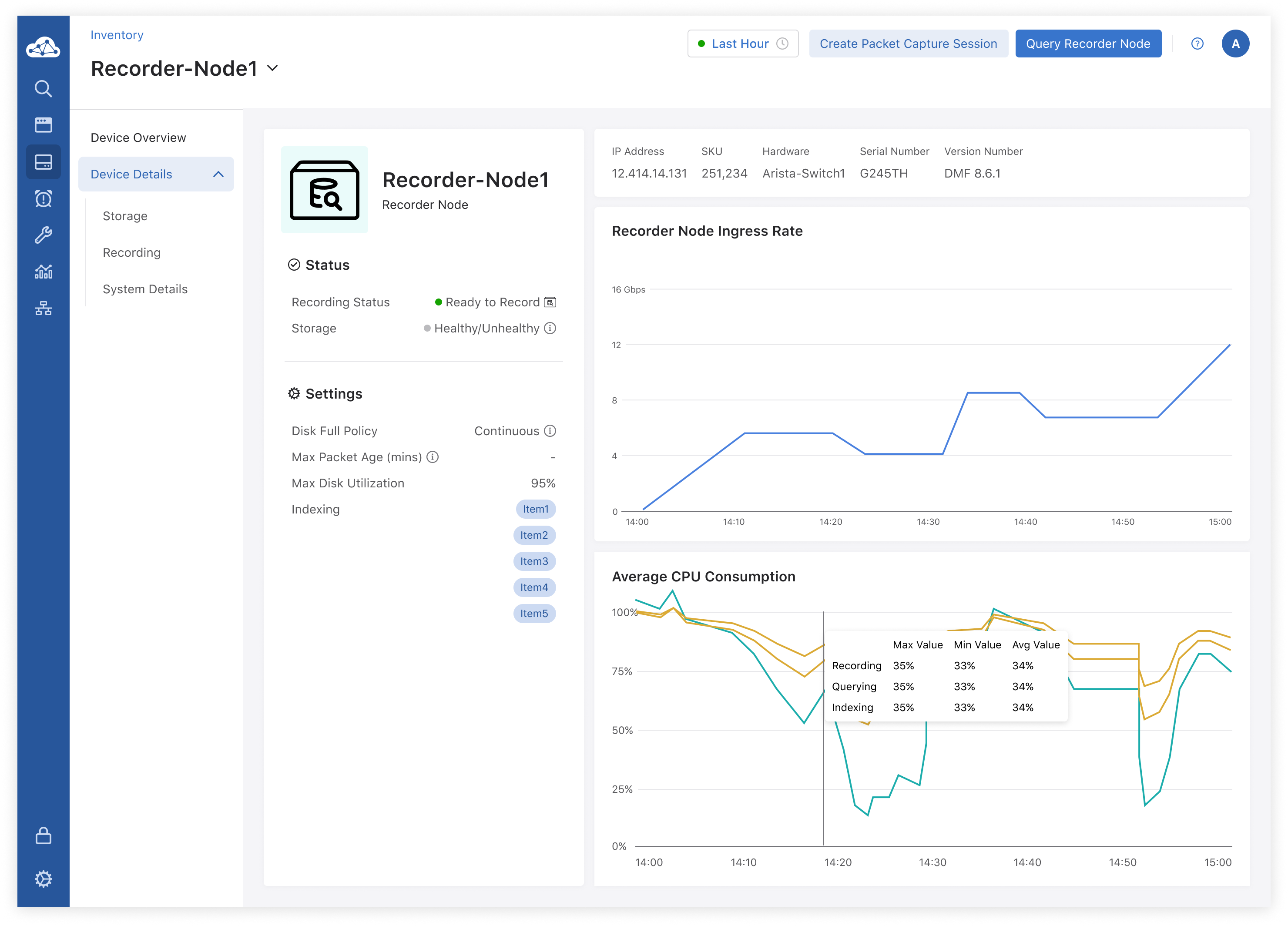This screenshot has width=1288, height=926.
Task: Select the inventory device icon in the sidebar
Action: tap(43, 162)
